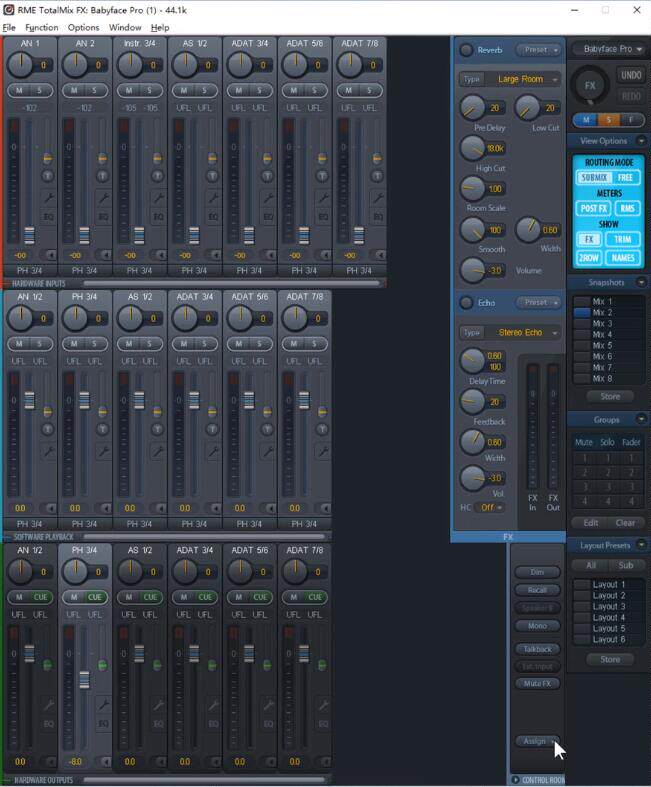This screenshot has height=787, width=651.
Task: Open the Window menu
Action: click(125, 27)
